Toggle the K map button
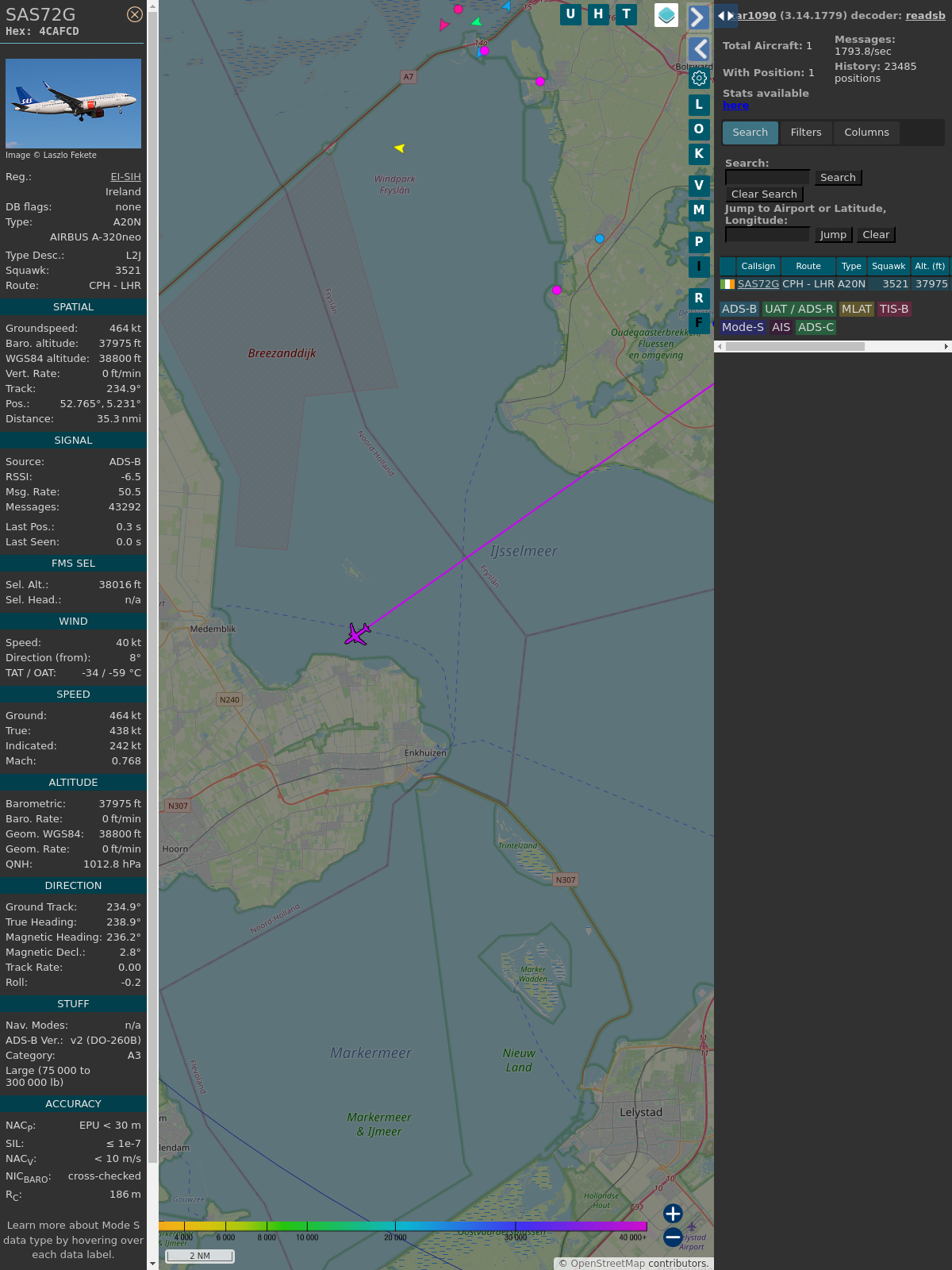Viewport: 952px width, 1270px height. click(x=699, y=154)
